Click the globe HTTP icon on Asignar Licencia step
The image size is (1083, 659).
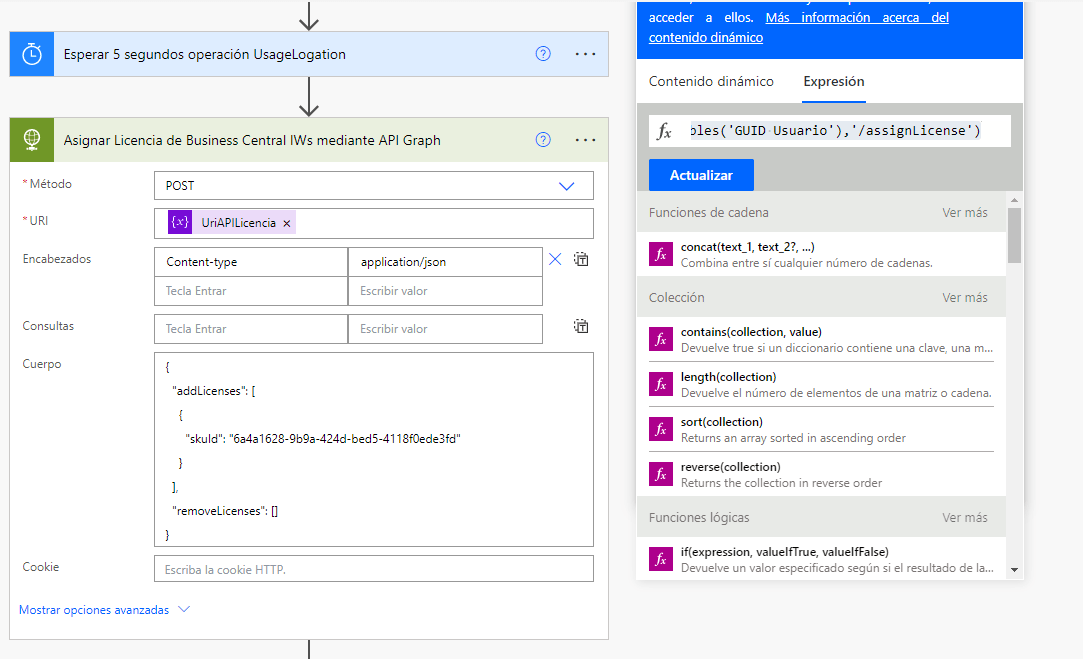click(32, 140)
